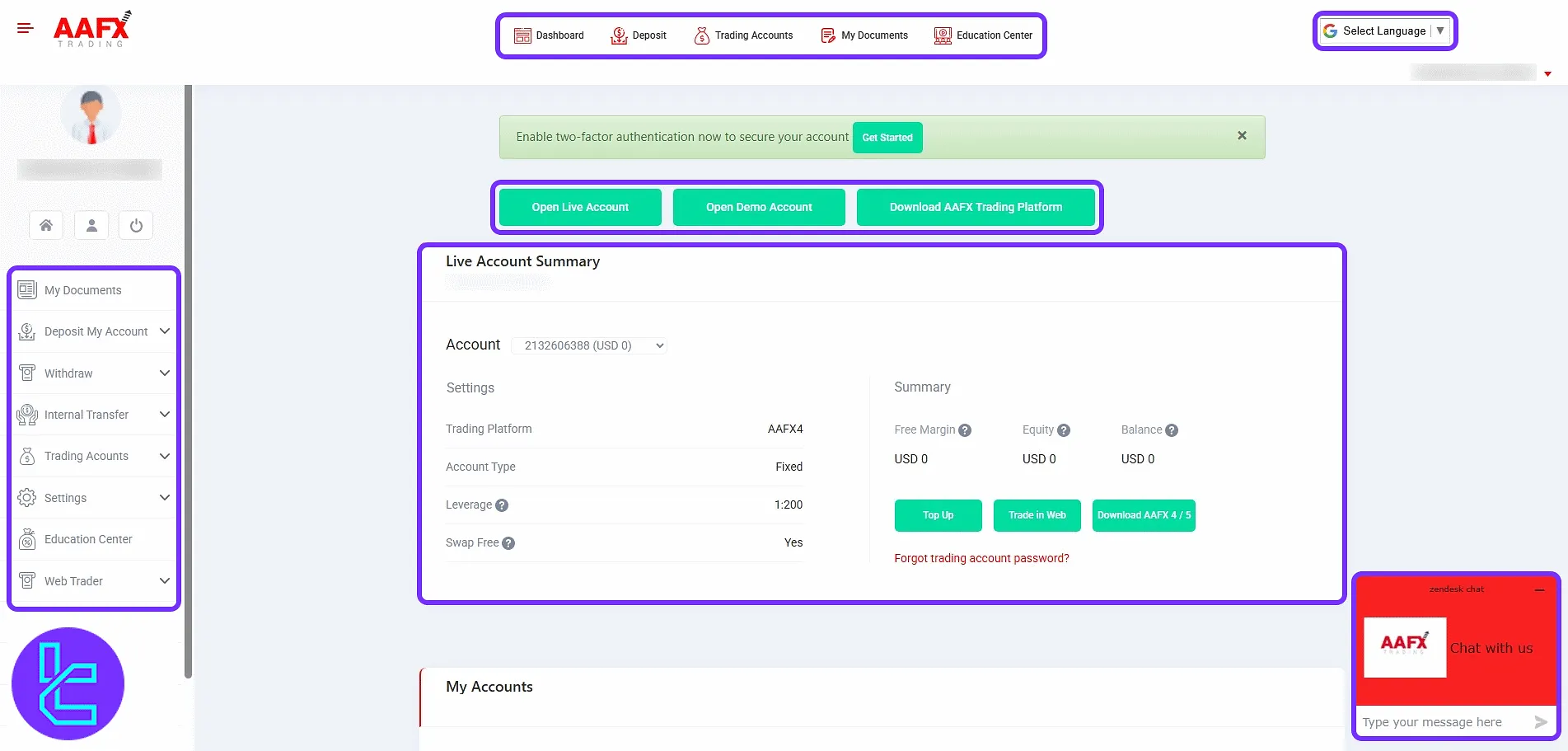The height and width of the screenshot is (751, 1568).
Task: Click the 'My Accounts' heading
Action: [489, 687]
